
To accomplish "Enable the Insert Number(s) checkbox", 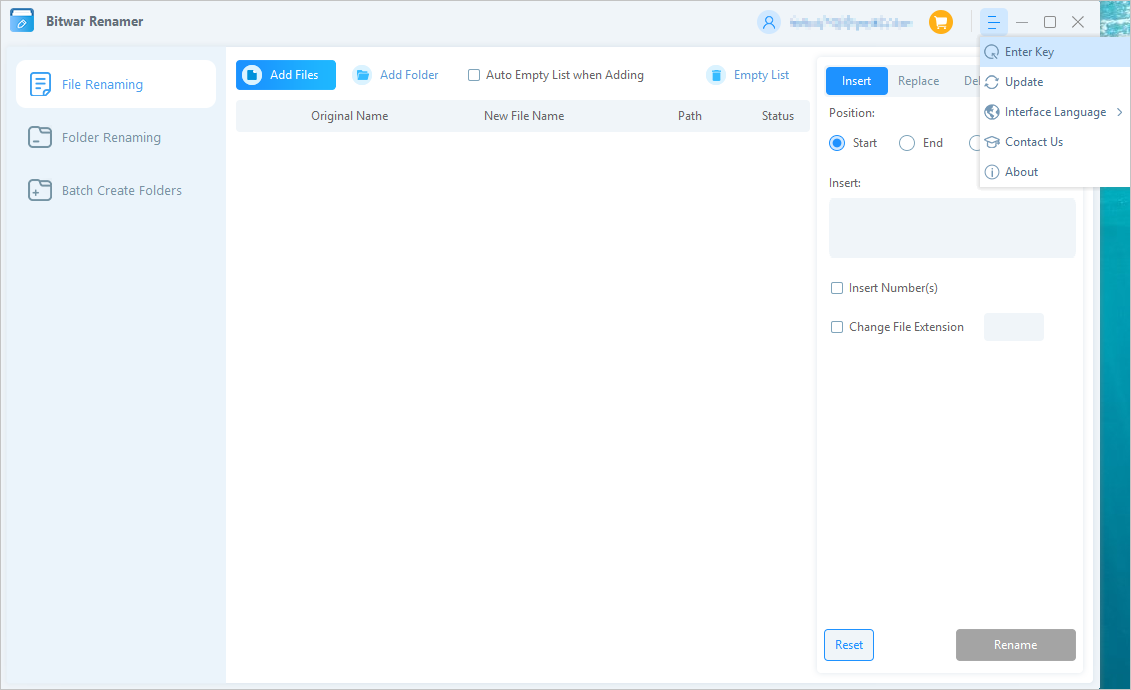I will [x=837, y=288].
